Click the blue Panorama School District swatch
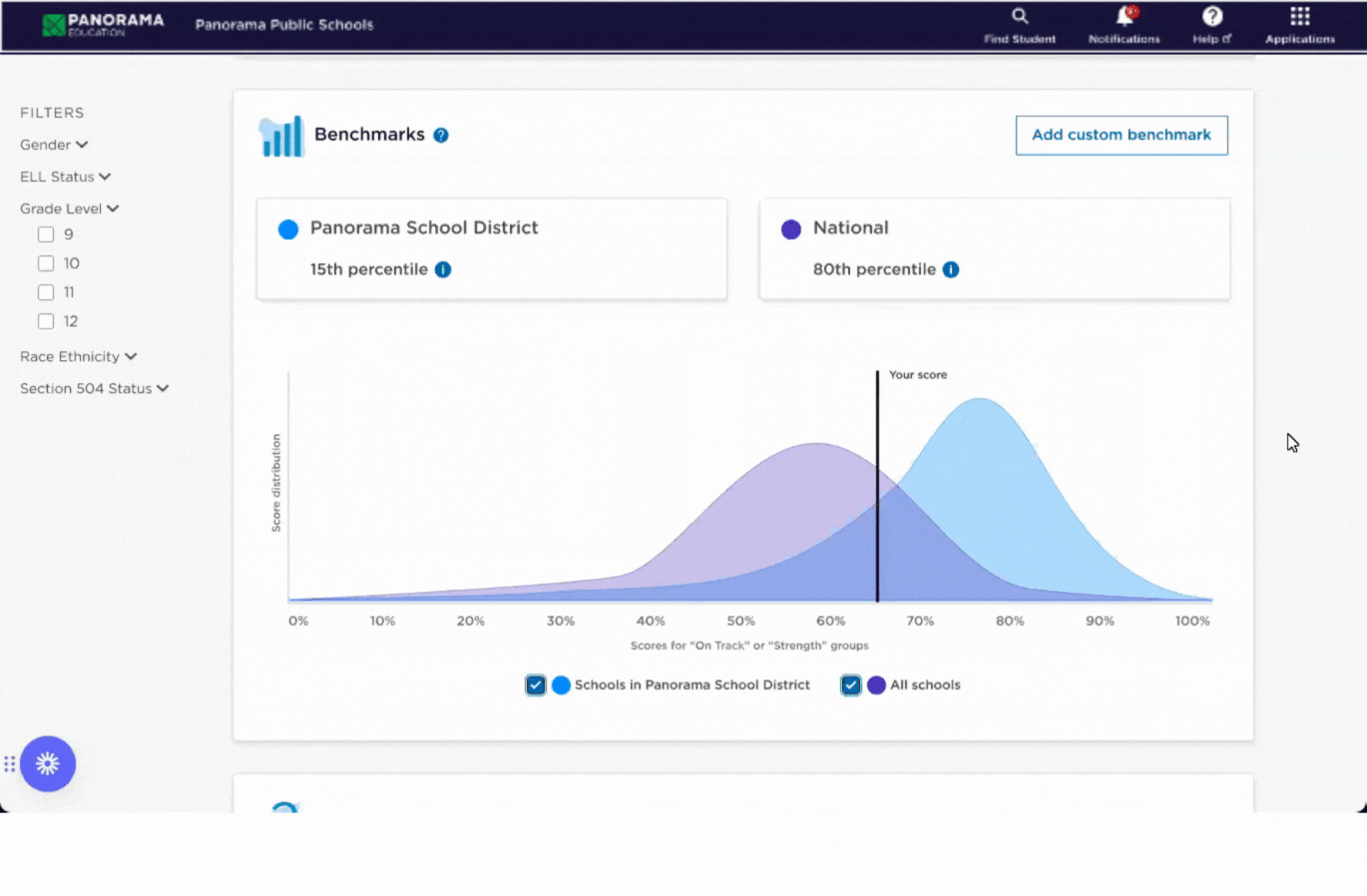Image resolution: width=1367 pixels, height=896 pixels. (288, 229)
